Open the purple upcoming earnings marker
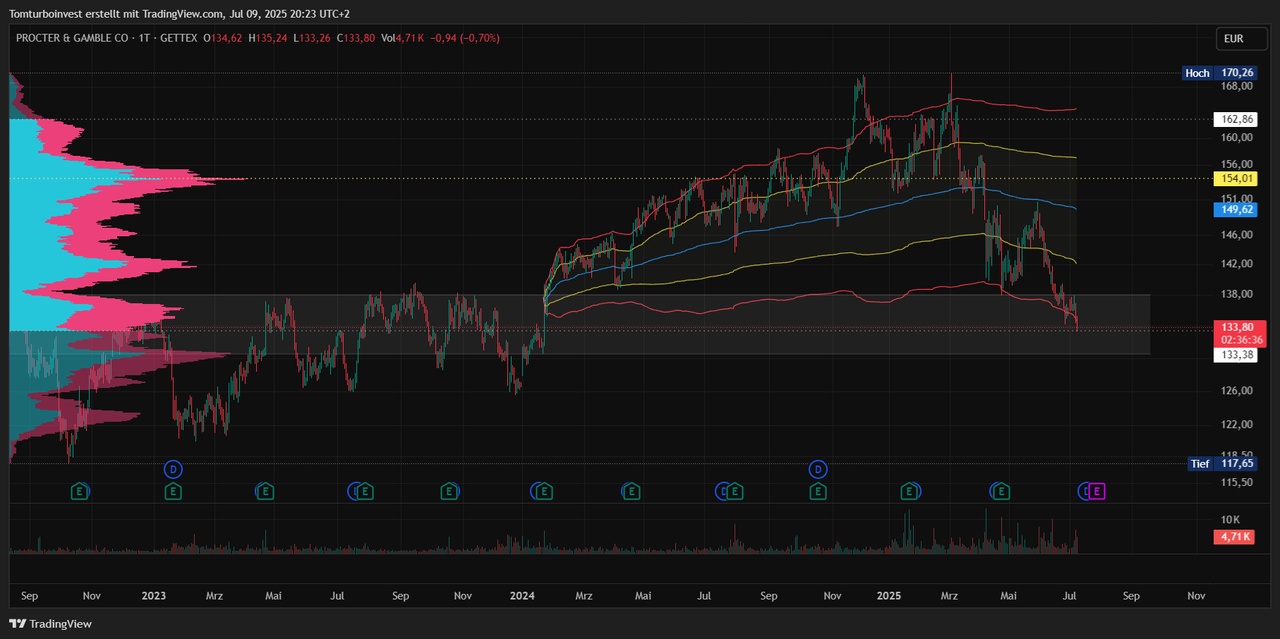Image resolution: width=1280 pixels, height=639 pixels. coord(1097,491)
